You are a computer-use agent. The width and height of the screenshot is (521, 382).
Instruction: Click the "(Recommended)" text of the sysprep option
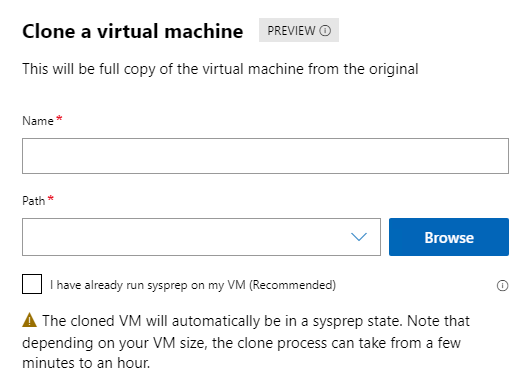tap(292, 285)
